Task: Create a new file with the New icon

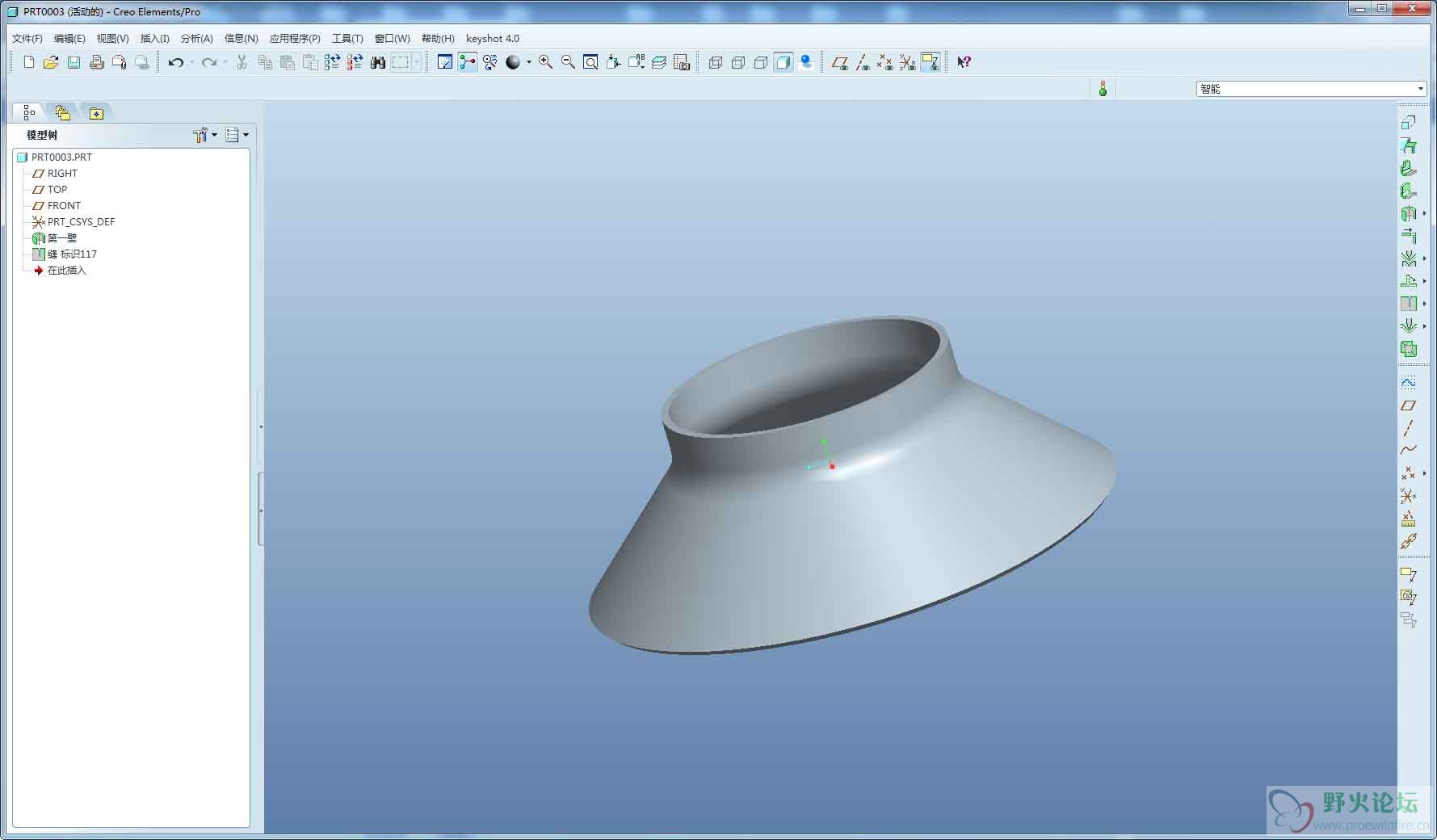Action: tap(29, 62)
